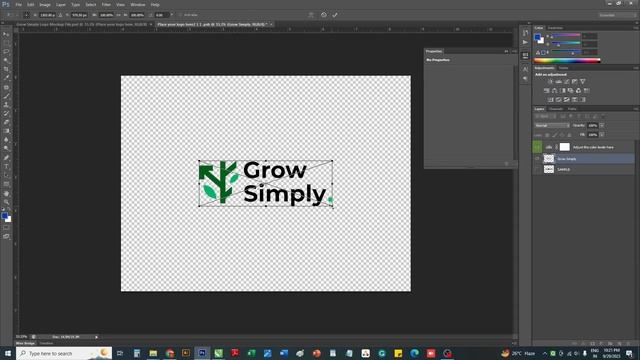
Task: Collapse the Properties panel
Action: coord(506,51)
